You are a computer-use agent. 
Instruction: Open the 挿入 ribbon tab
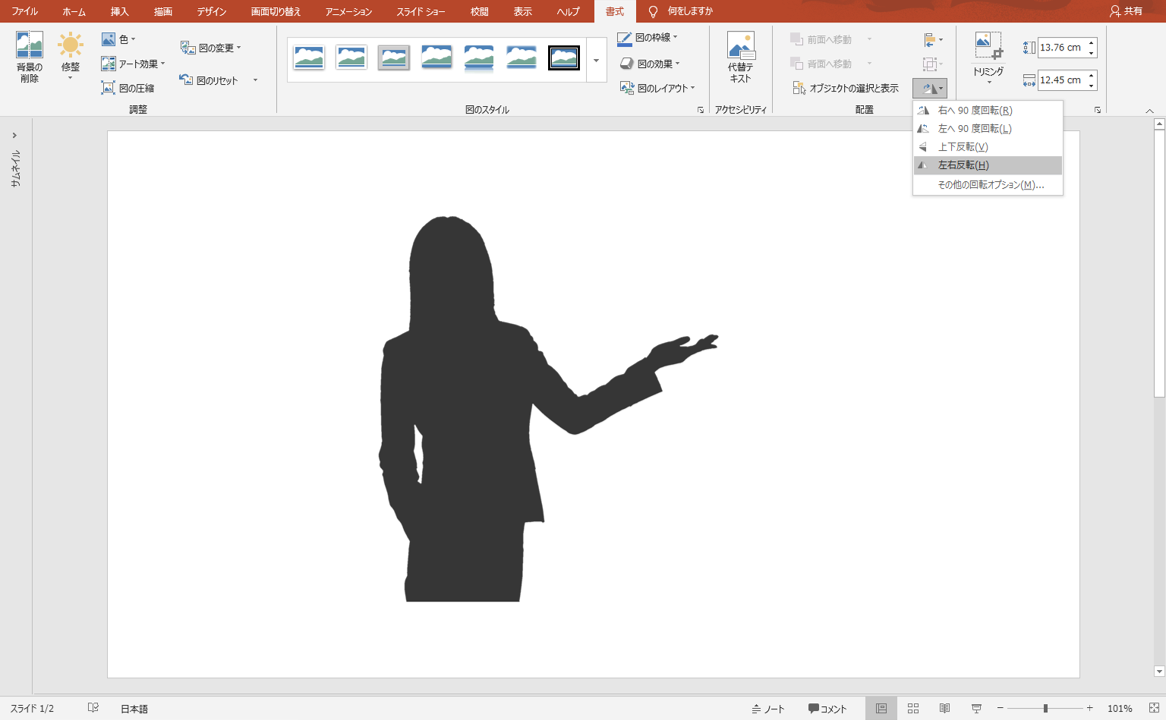click(x=119, y=11)
